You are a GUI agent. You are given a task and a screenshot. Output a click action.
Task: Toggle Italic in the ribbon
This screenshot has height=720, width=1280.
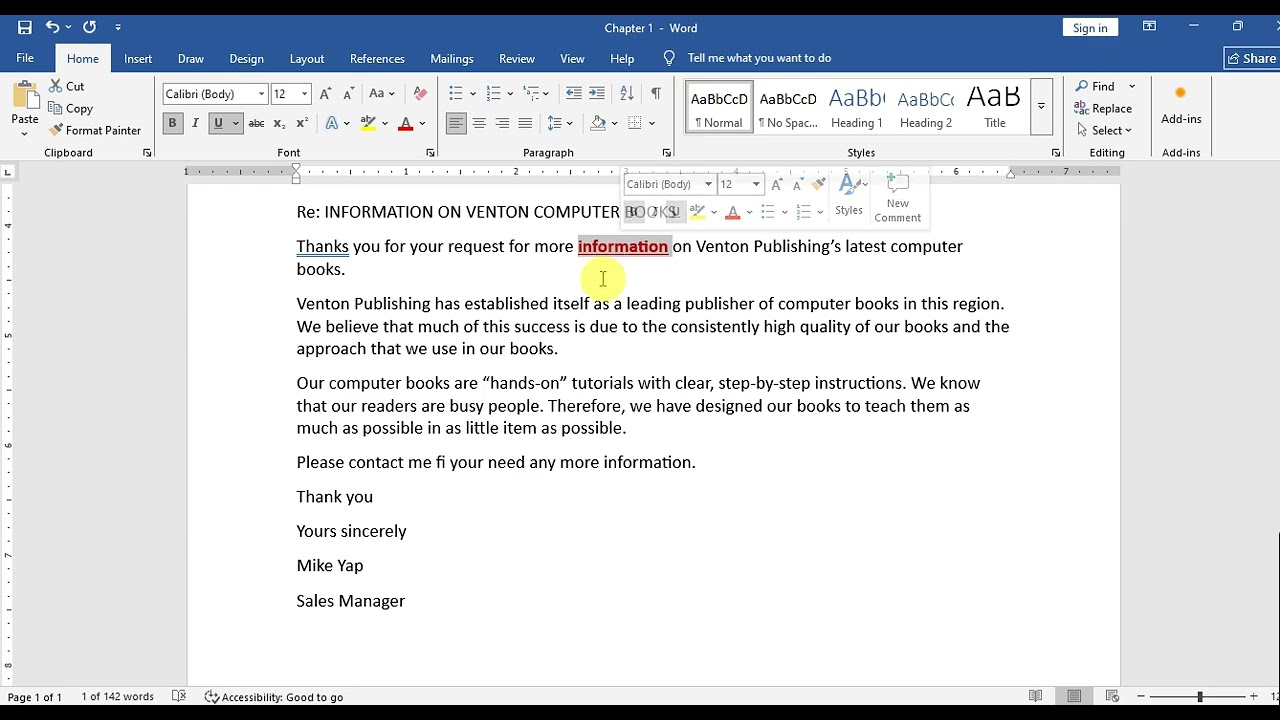194,123
